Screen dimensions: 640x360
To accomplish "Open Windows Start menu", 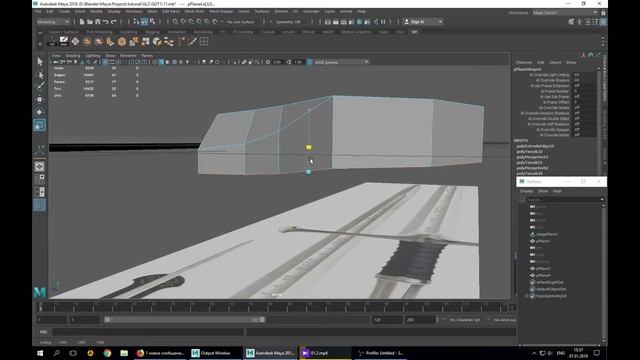I will [40, 353].
